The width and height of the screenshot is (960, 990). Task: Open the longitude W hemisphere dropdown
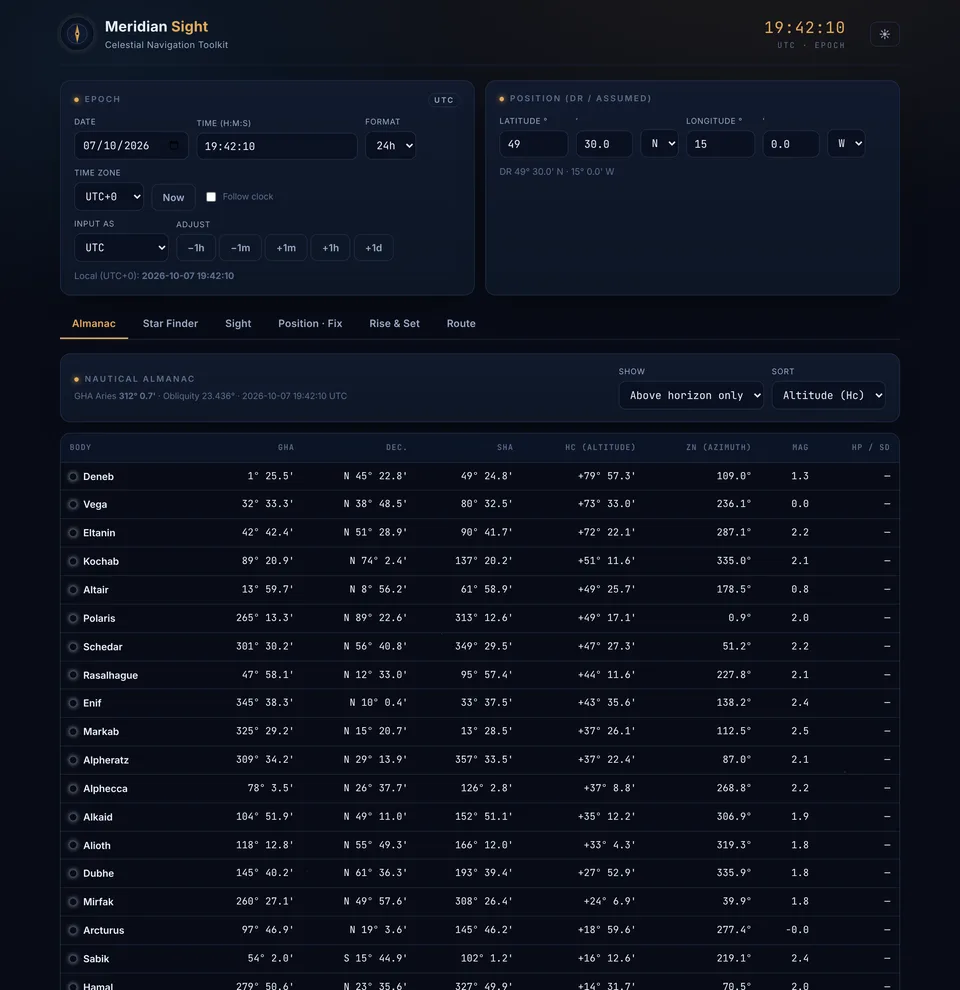point(846,143)
